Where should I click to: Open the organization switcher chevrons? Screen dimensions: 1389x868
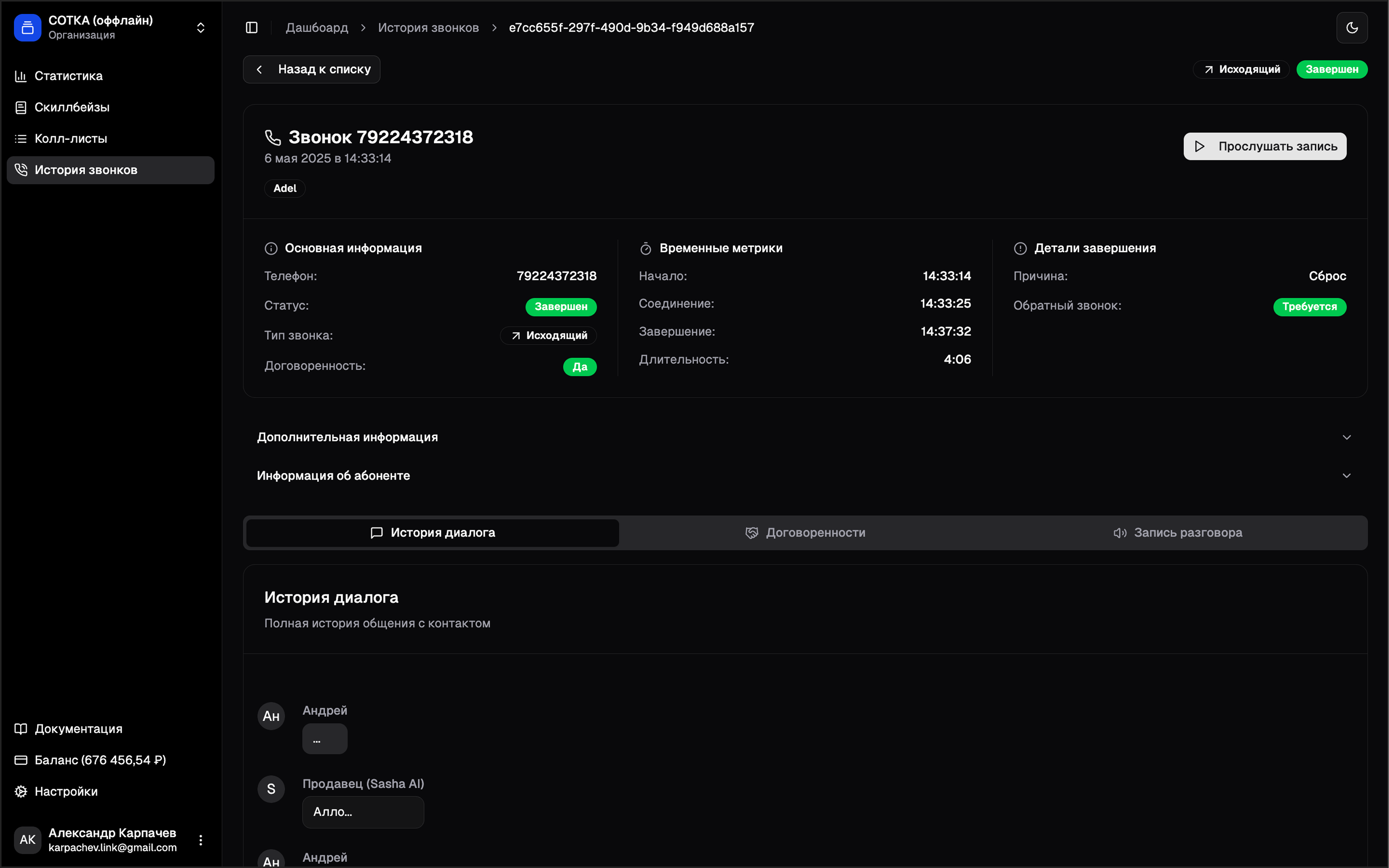(x=200, y=27)
